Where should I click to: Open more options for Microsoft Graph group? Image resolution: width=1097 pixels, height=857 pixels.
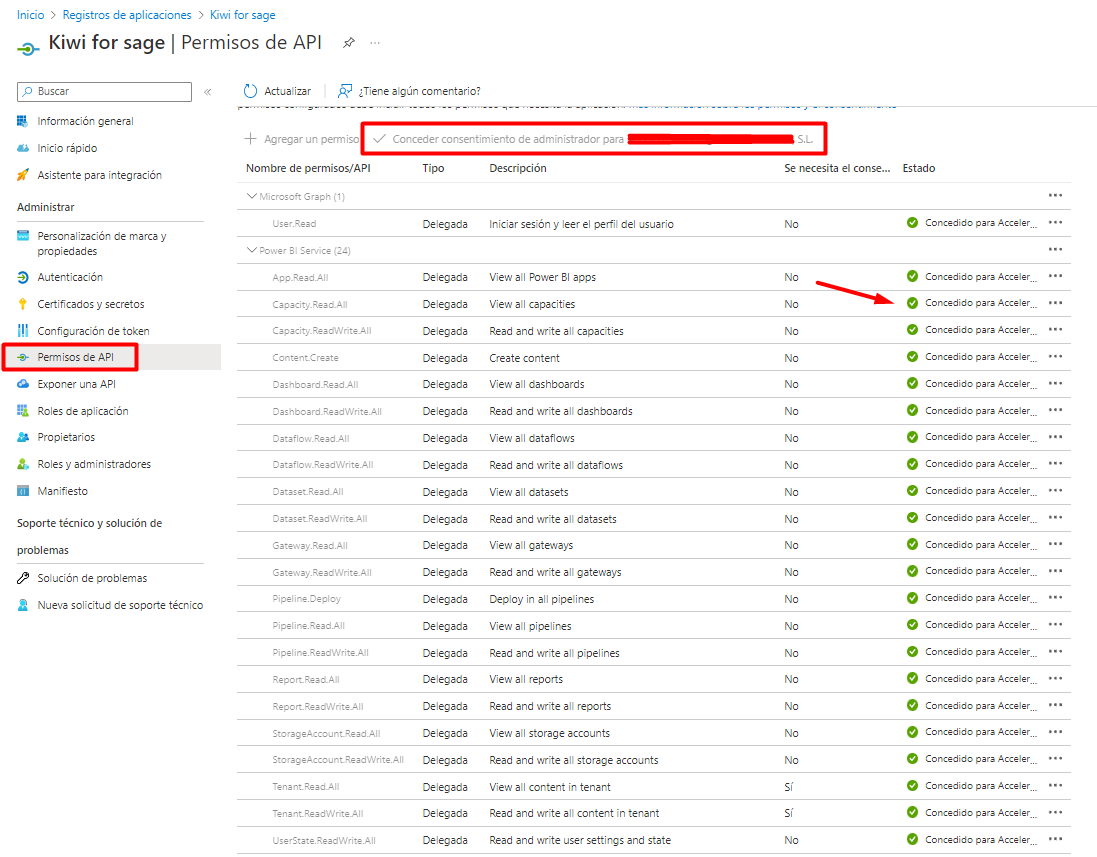tap(1055, 196)
